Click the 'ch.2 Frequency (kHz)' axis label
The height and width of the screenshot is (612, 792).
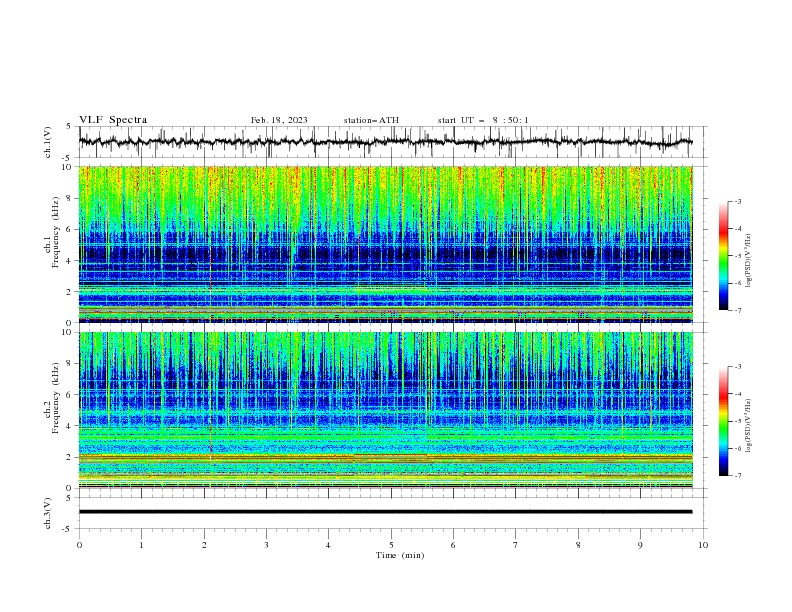(52, 398)
